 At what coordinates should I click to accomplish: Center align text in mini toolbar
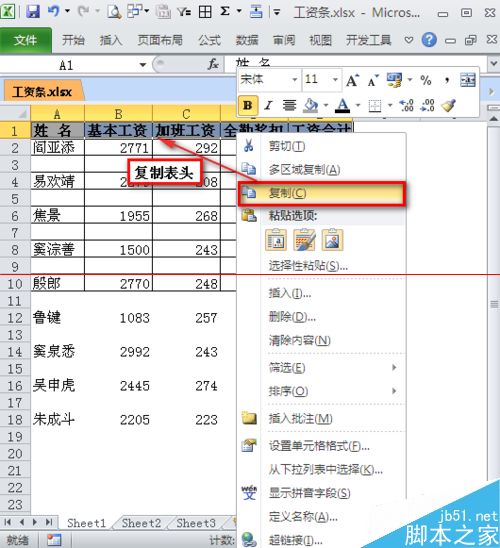point(289,105)
